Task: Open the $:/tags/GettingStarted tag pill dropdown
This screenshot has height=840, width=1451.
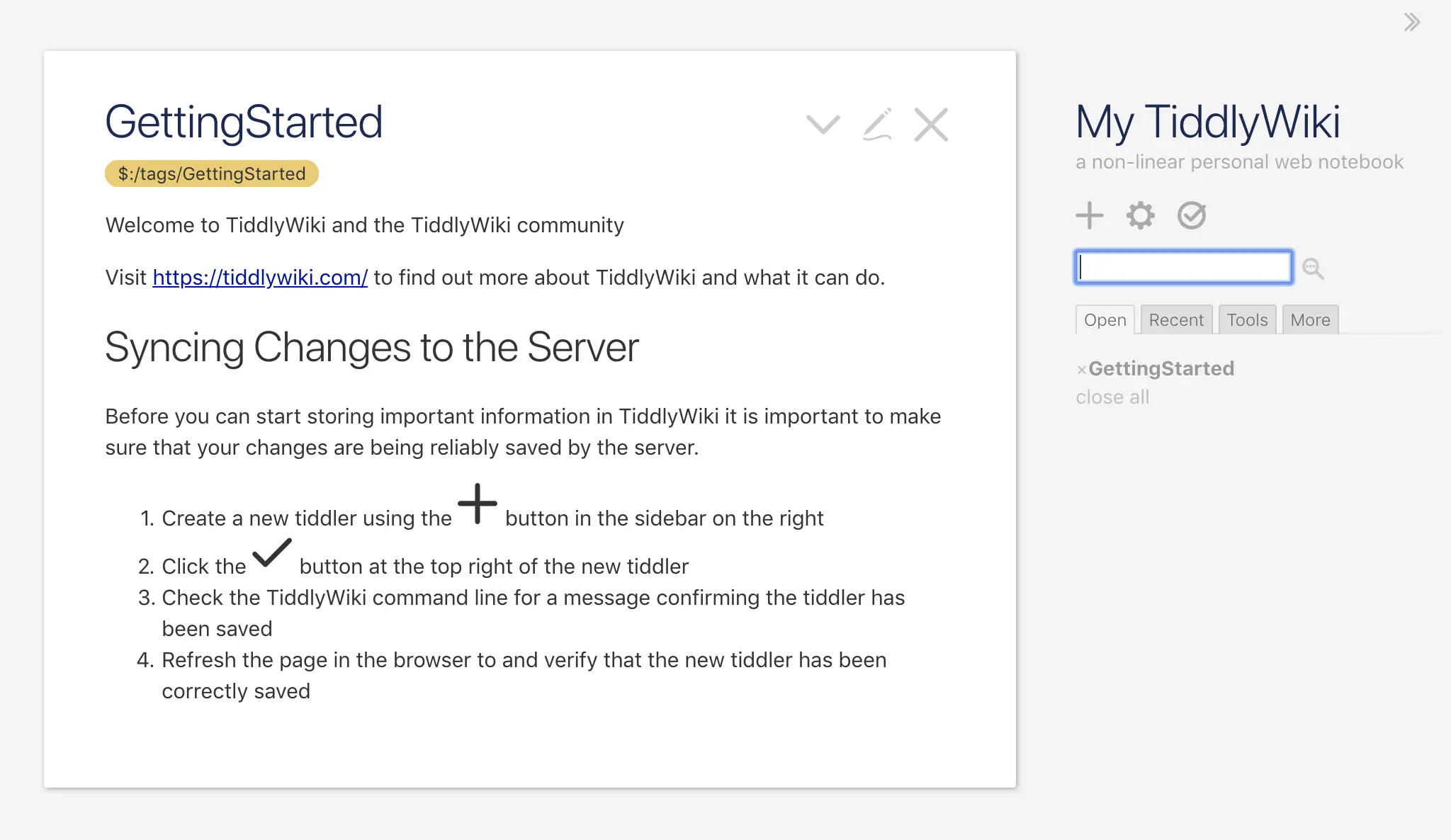Action: coord(211,174)
